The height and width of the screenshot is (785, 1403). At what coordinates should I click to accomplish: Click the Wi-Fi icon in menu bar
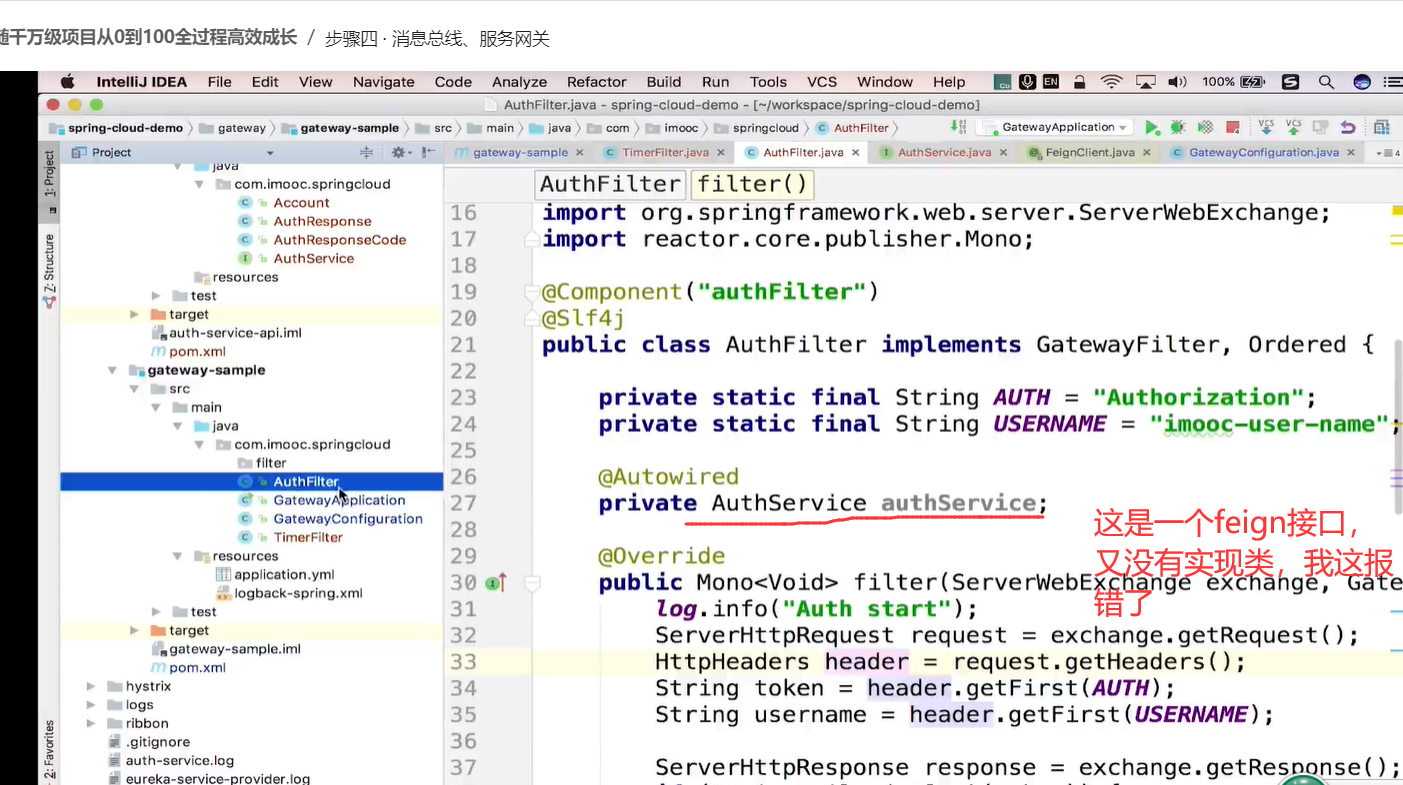coord(1111,82)
